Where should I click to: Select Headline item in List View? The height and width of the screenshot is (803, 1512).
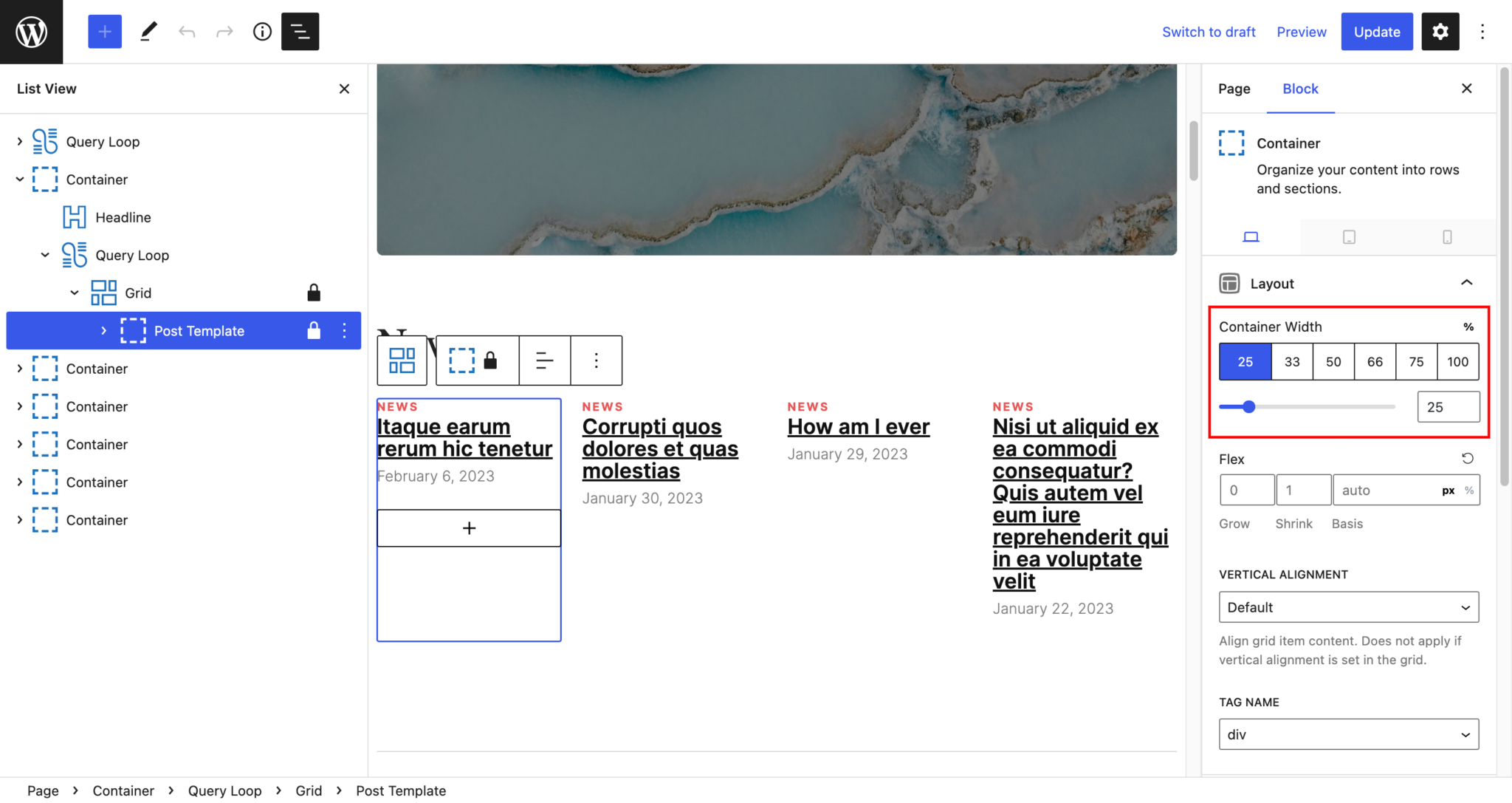(123, 217)
